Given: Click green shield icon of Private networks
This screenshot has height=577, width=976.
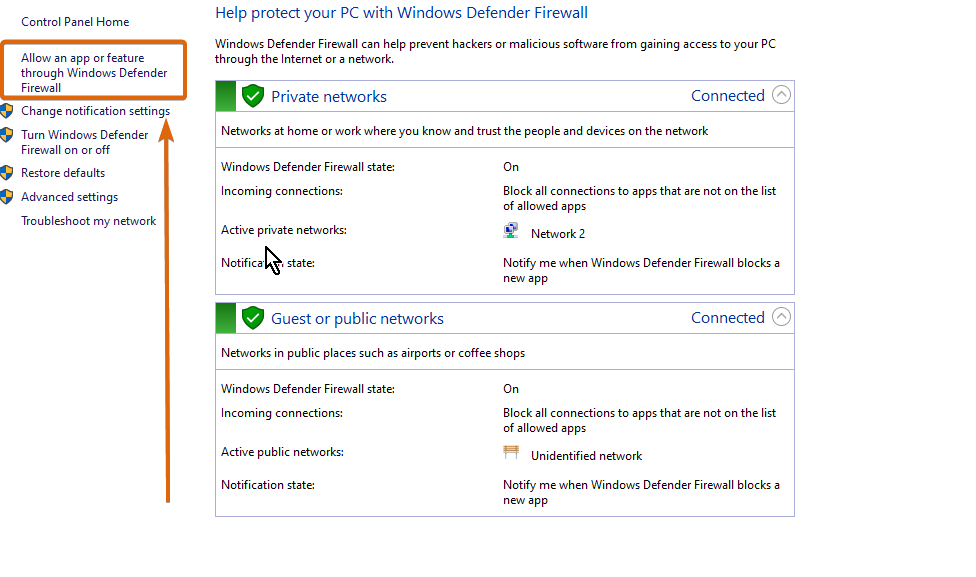Looking at the screenshot, I should click(253, 96).
